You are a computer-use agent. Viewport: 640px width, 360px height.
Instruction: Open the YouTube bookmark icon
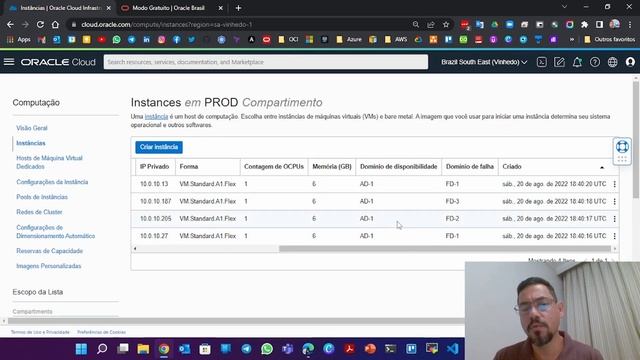(102, 40)
